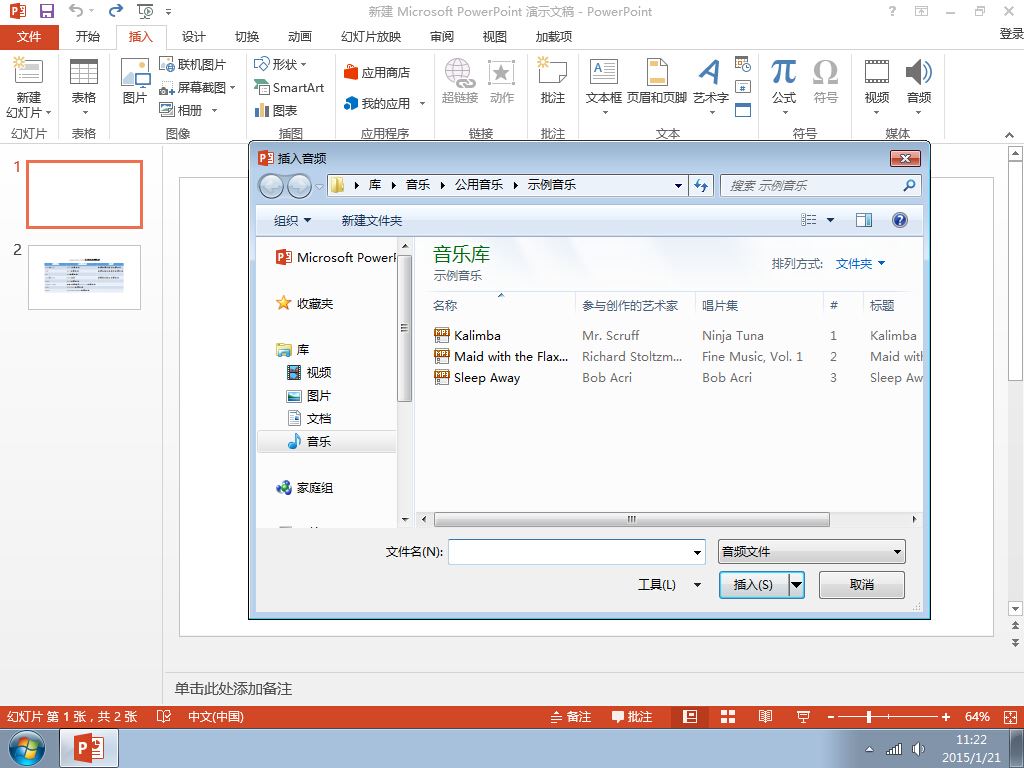This screenshot has width=1024, height=768.
Task: Click New Folder (新建文件夹) in dialog
Action: tap(372, 221)
